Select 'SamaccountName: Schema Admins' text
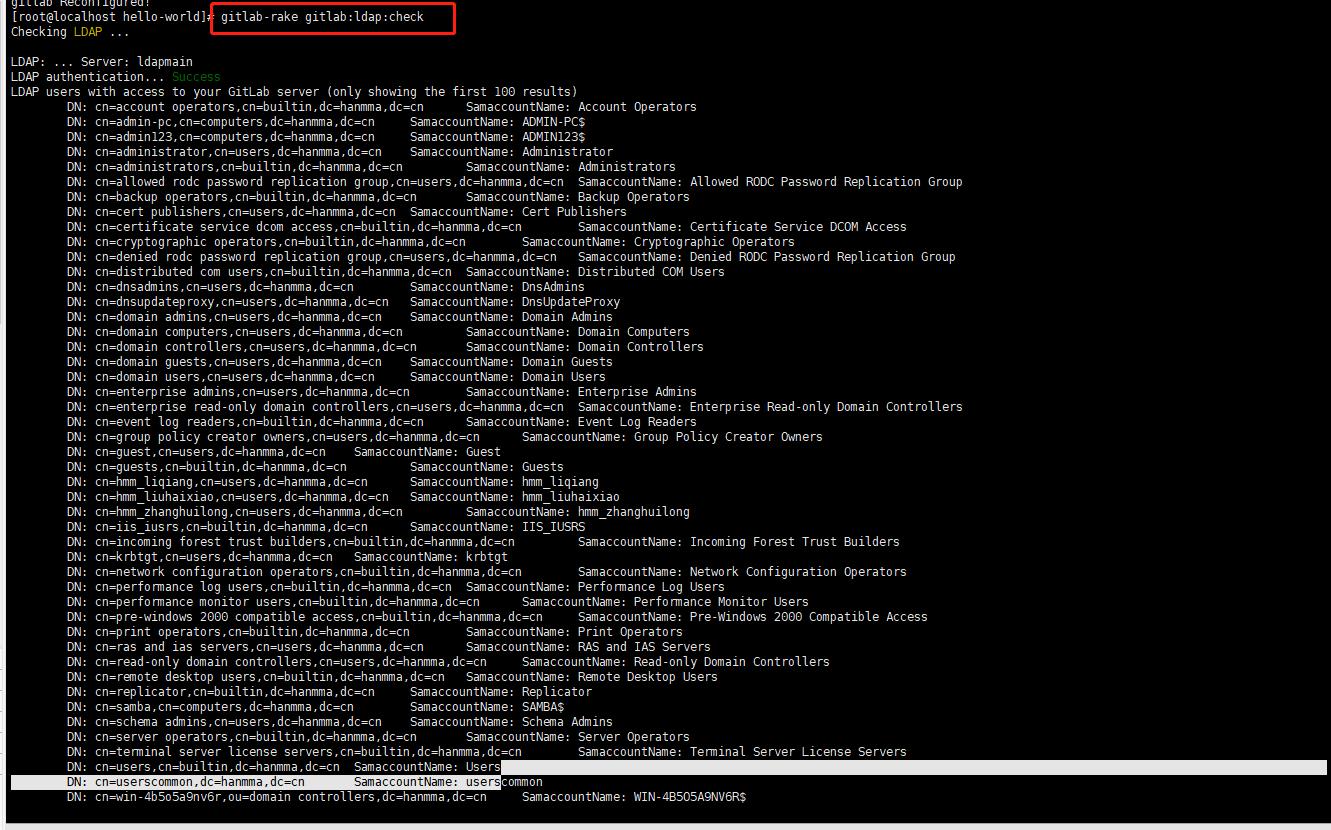 pos(511,722)
